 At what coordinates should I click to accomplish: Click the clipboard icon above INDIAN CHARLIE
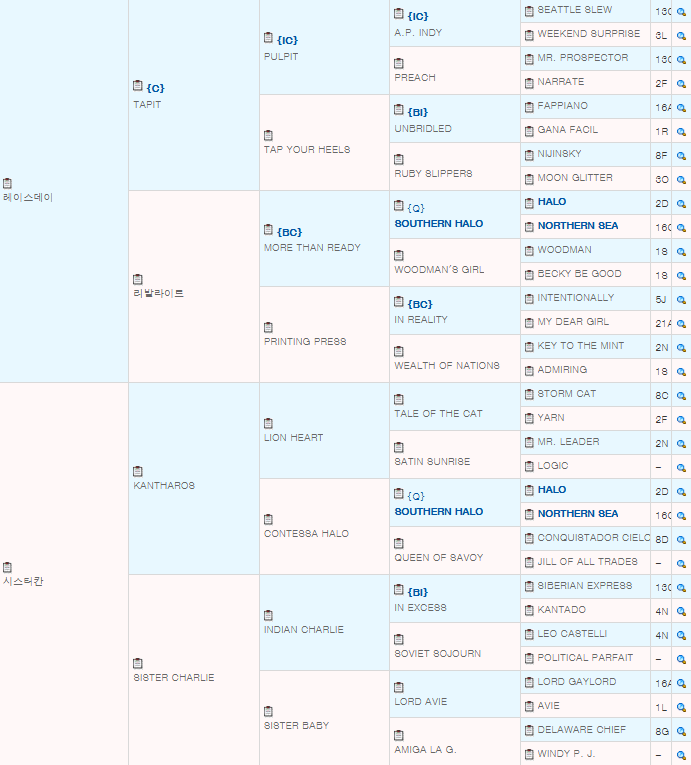point(268,615)
